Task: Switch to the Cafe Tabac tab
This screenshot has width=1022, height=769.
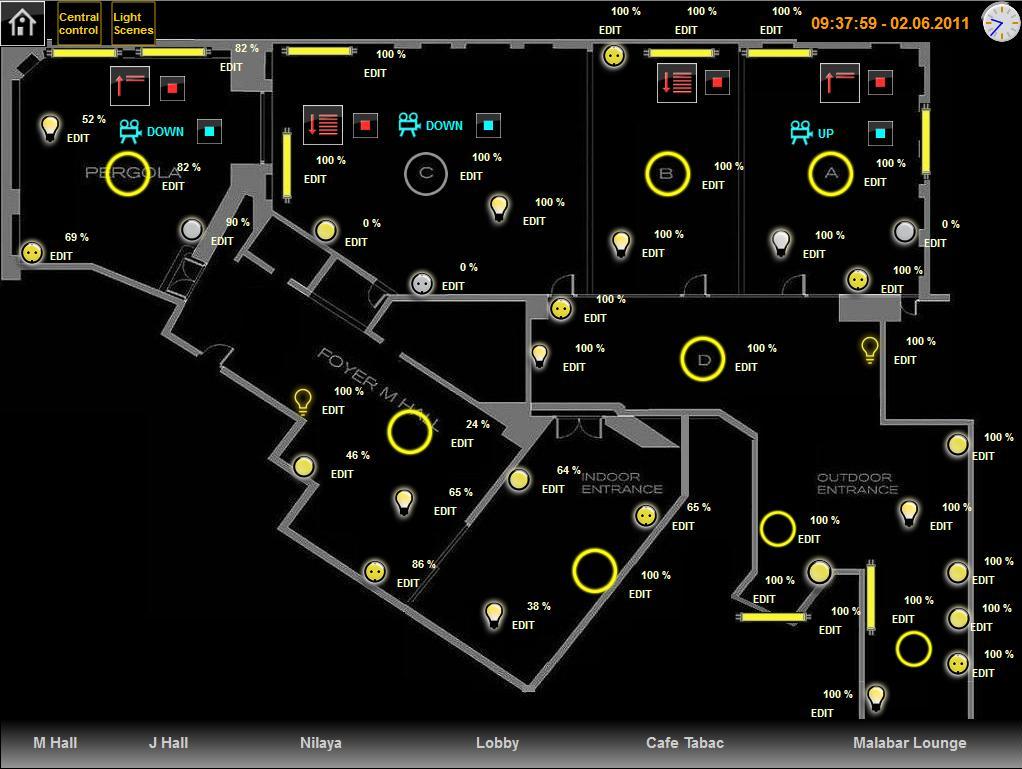Action: [x=684, y=743]
